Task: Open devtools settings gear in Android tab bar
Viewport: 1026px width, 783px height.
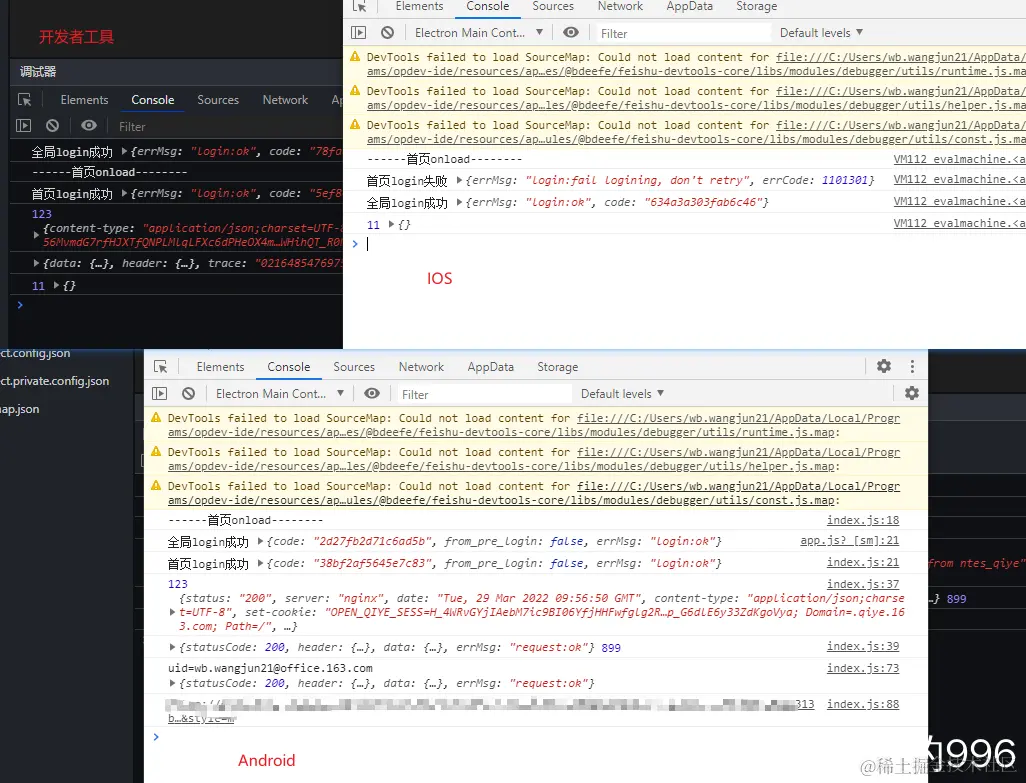Action: tap(884, 366)
